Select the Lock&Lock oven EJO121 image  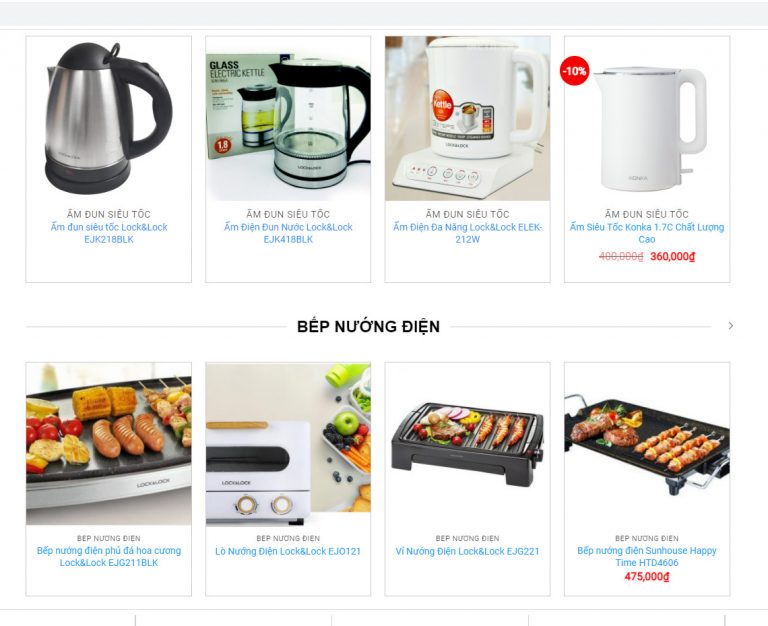click(x=288, y=444)
